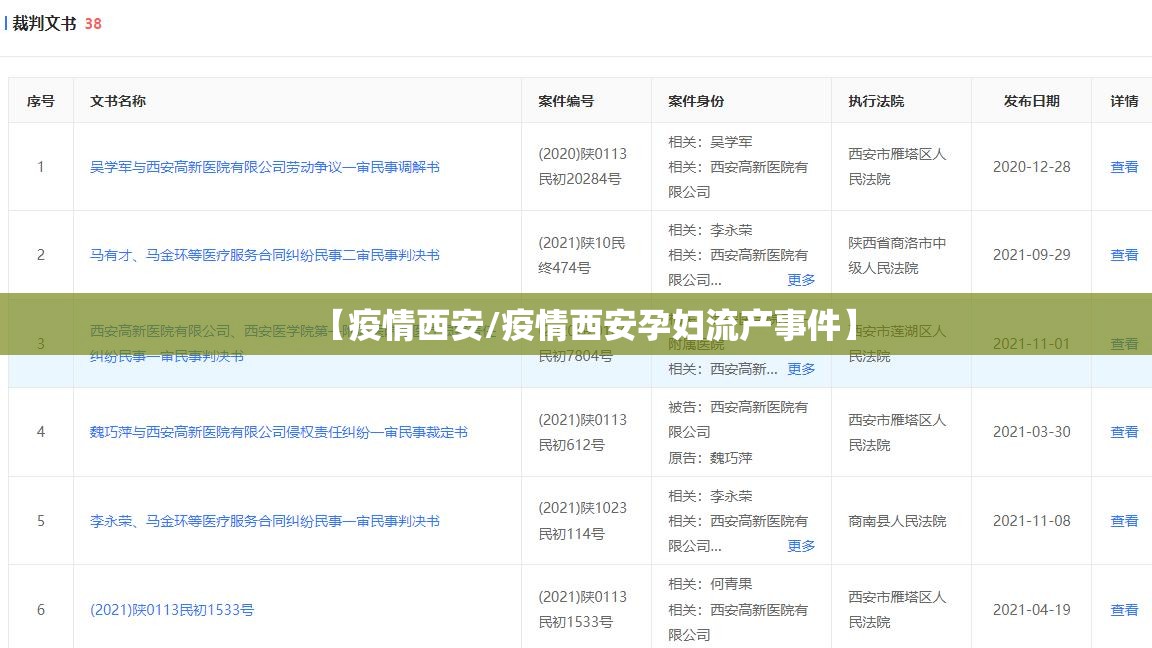This screenshot has height=648, width=1152.
Task: Click the 发布日期 column header
Action: tap(1032, 101)
